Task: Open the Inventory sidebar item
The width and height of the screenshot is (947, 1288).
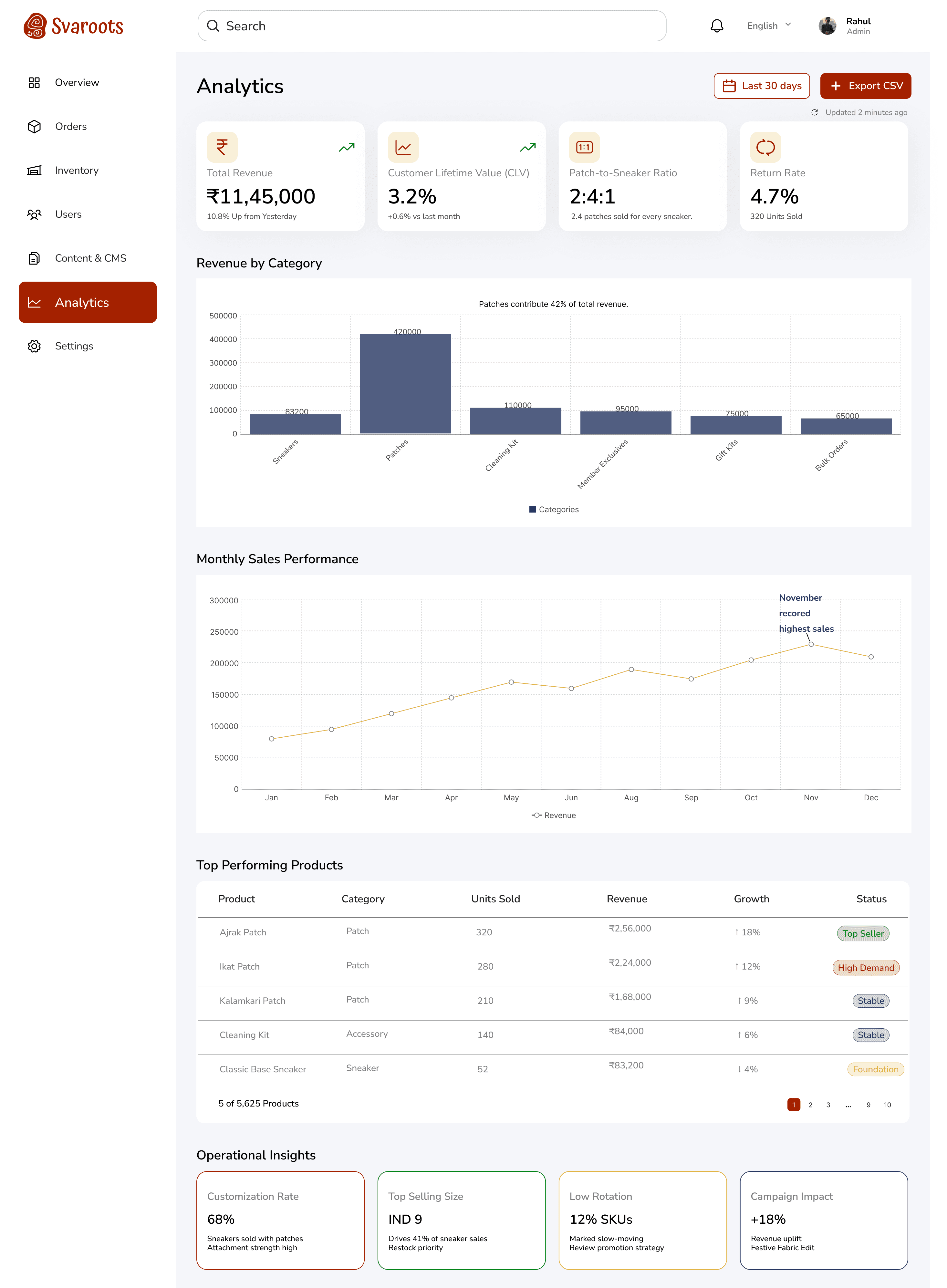Action: click(x=76, y=170)
